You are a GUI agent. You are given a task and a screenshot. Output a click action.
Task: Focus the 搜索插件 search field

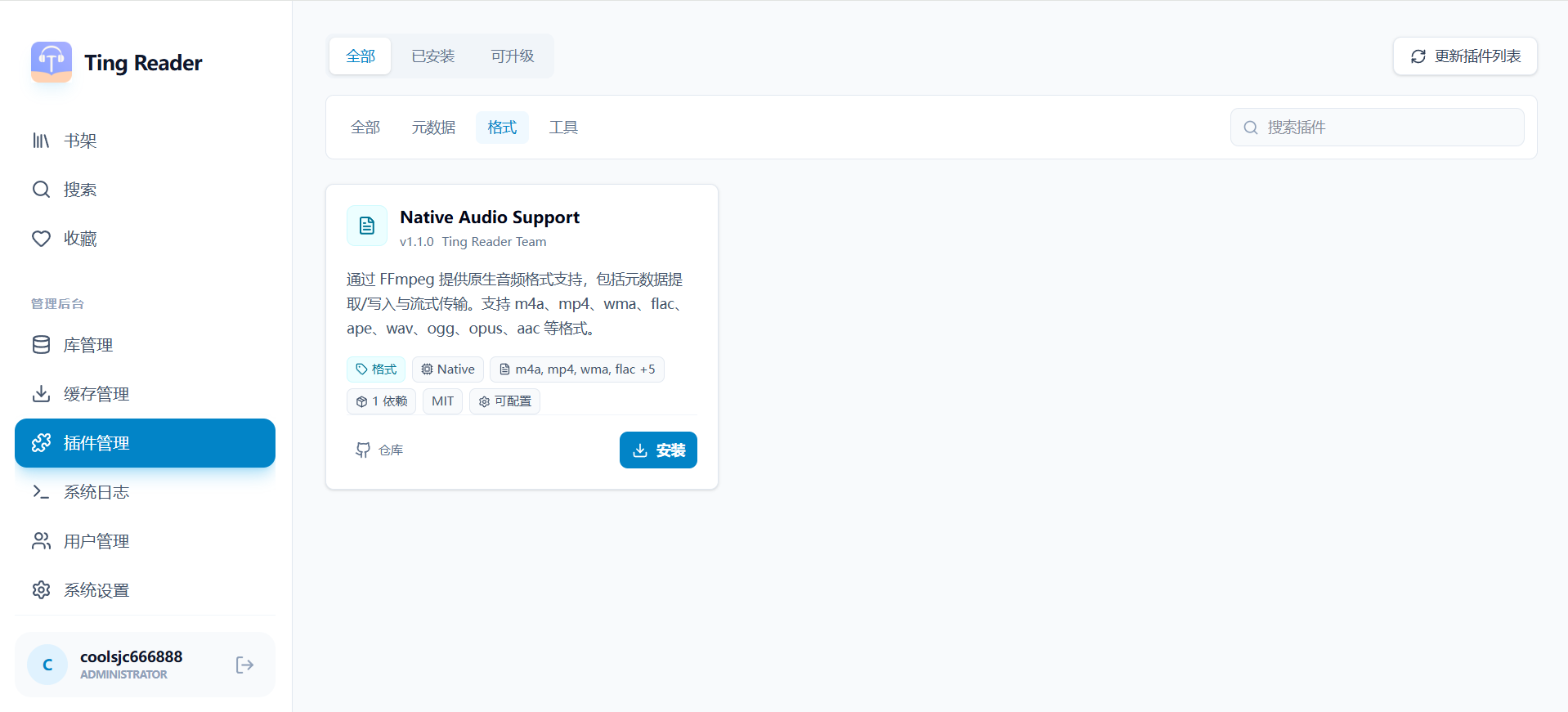pos(1378,128)
